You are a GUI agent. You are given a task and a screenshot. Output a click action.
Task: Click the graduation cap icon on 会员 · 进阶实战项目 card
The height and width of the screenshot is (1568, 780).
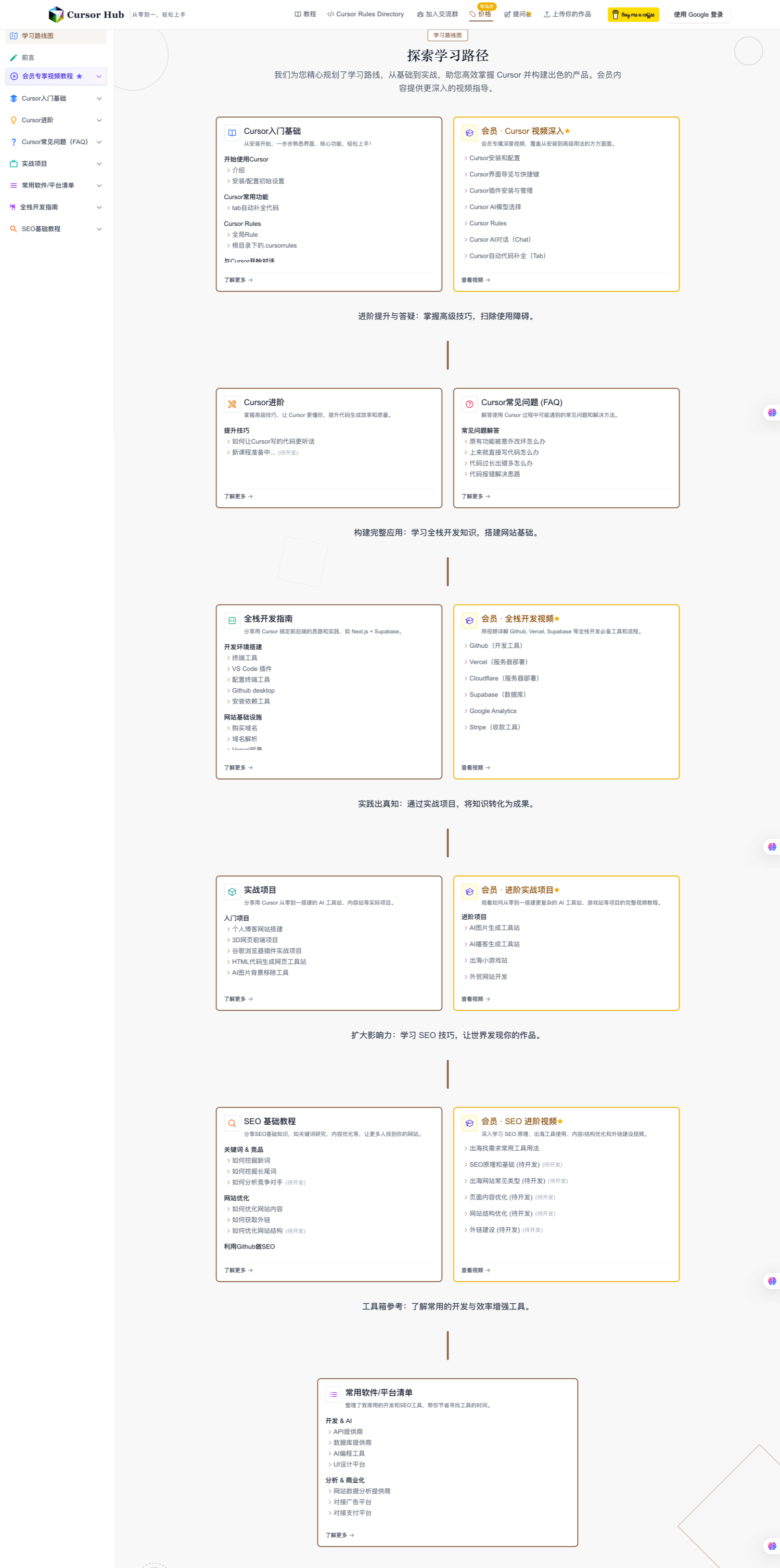(x=469, y=892)
